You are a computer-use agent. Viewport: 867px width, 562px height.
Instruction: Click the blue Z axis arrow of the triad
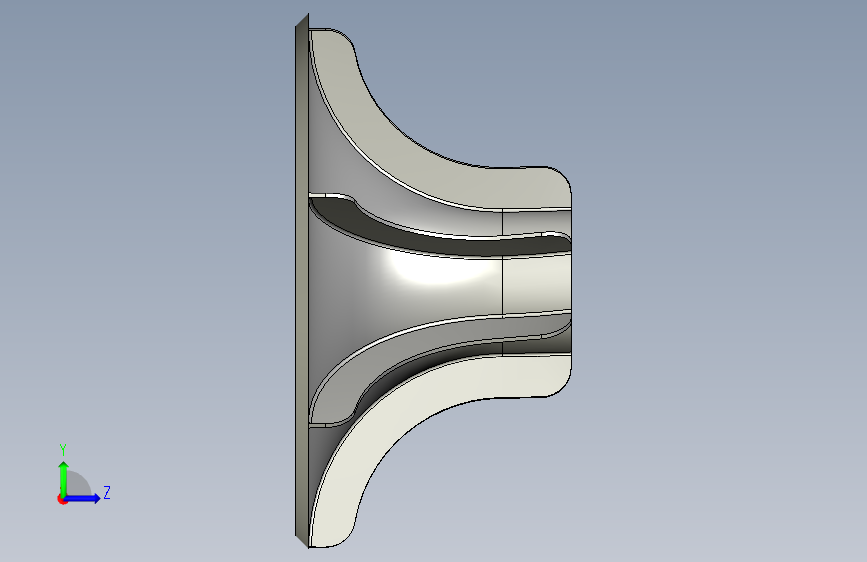tap(83, 498)
